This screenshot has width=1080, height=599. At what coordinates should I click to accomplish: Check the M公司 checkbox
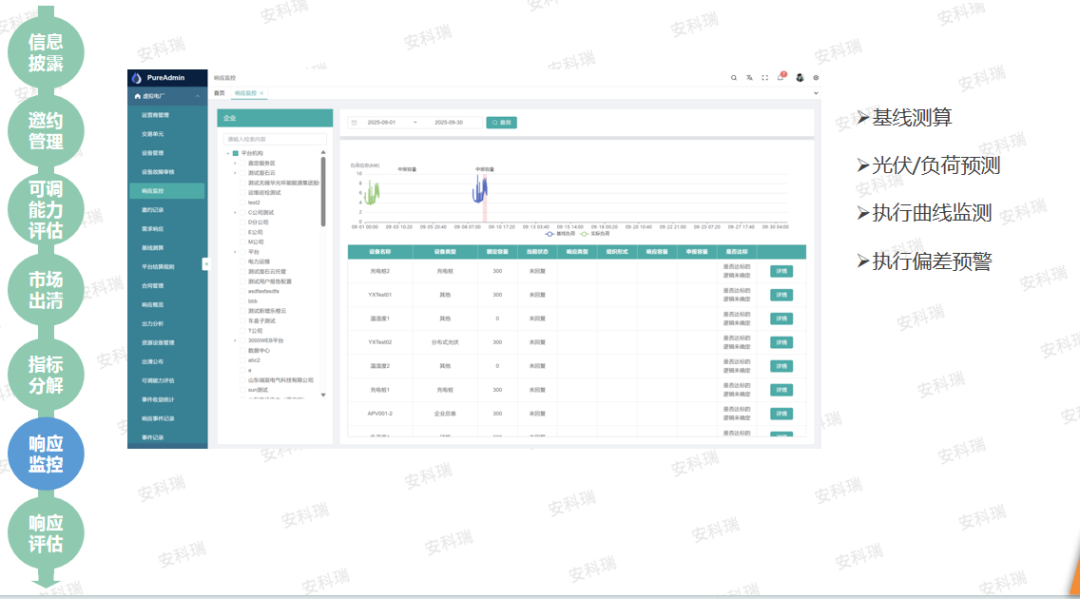pyautogui.click(x=243, y=242)
